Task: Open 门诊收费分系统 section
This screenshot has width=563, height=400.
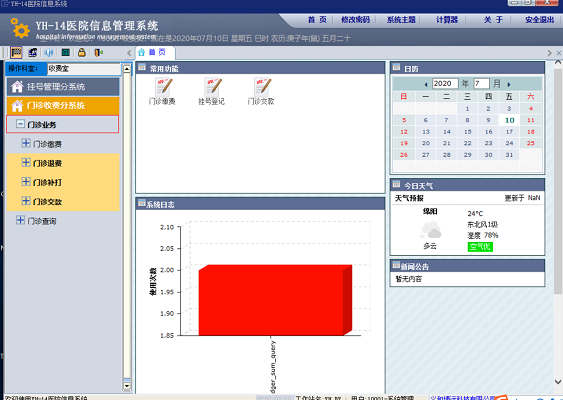Action: tap(63, 106)
